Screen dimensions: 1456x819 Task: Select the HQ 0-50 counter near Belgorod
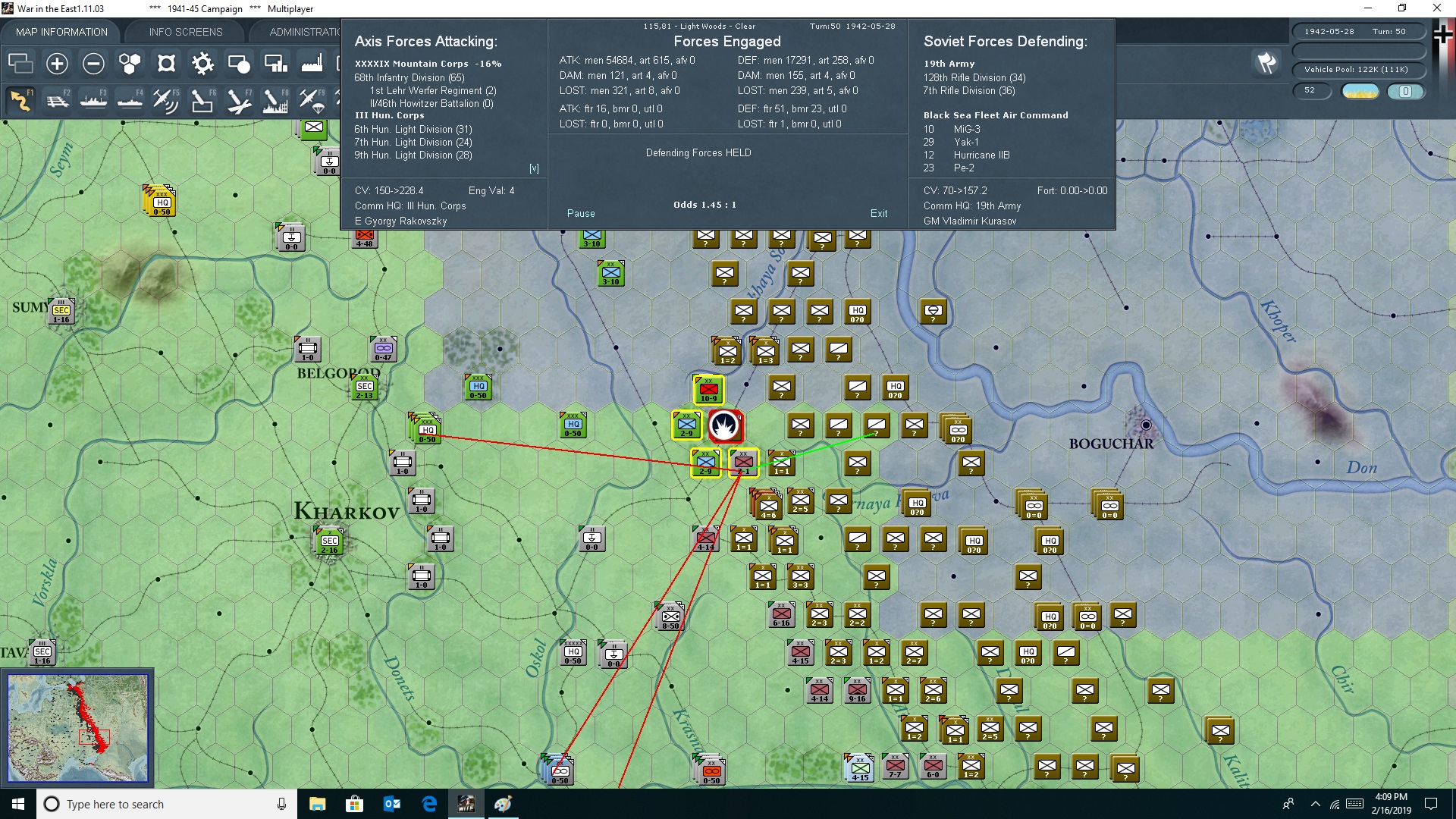(x=478, y=387)
